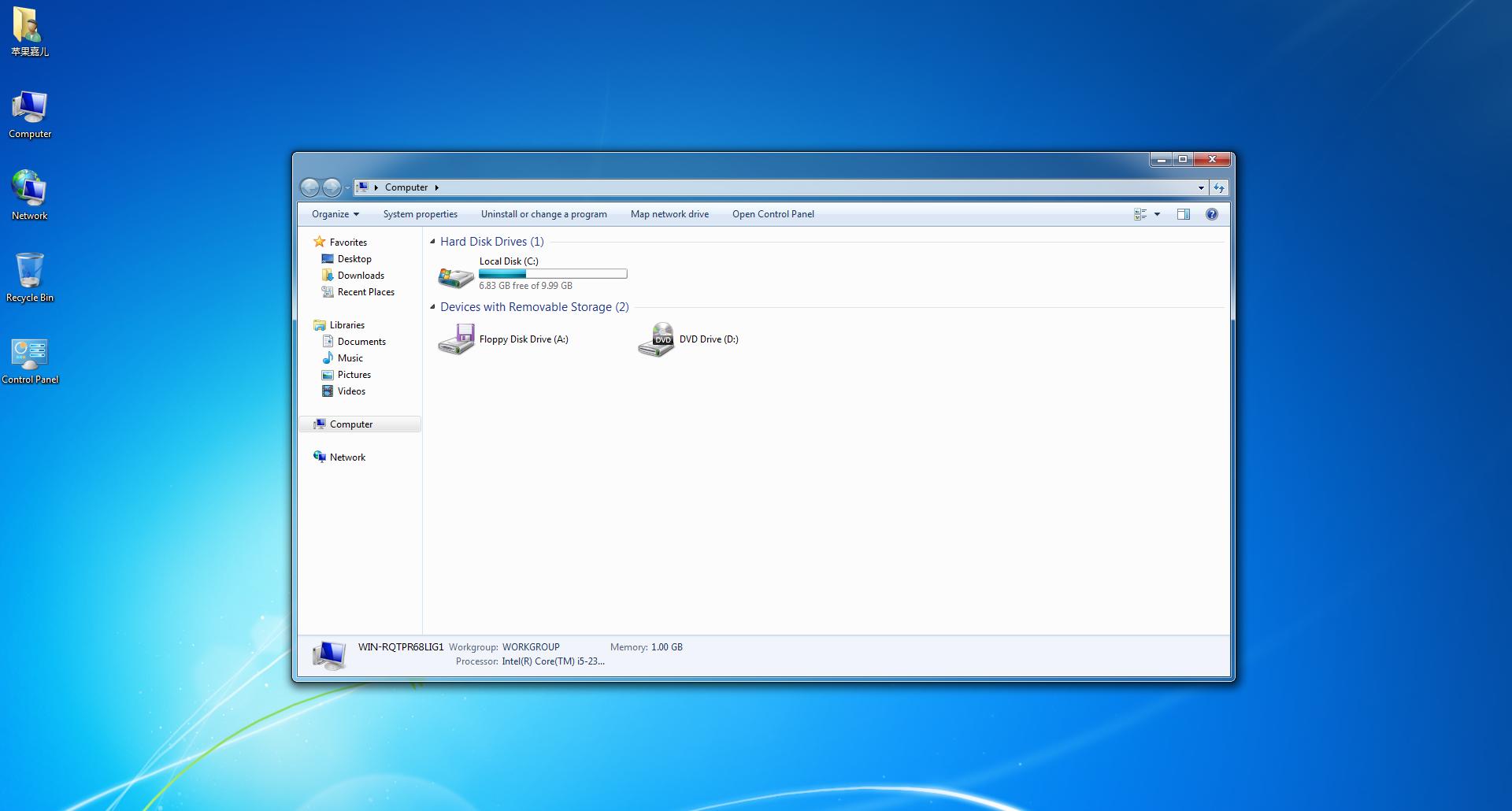Viewport: 1512px width, 811px height.
Task: Open the Music library
Action: (x=343, y=358)
